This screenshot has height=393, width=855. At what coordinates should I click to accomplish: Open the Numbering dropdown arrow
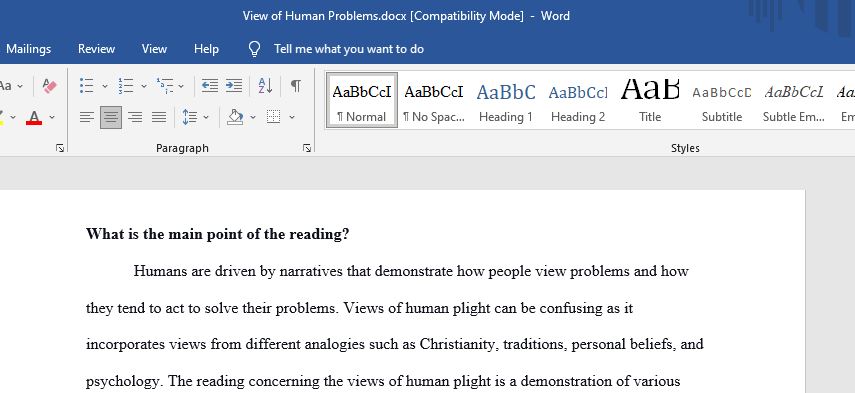click(144, 86)
